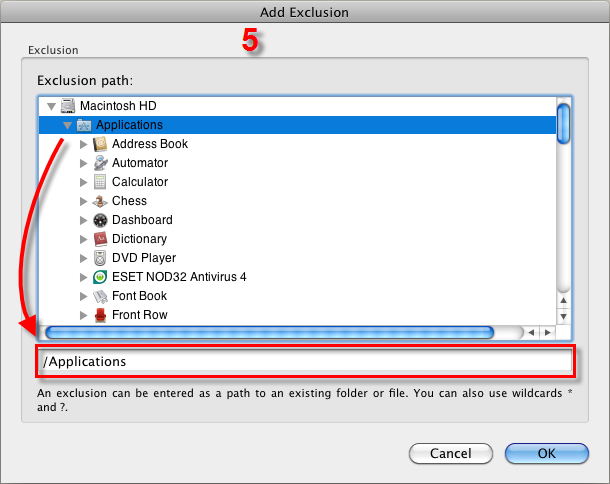Collapse the Macintosh HD tree node
The width and height of the screenshot is (610, 484).
pos(50,105)
